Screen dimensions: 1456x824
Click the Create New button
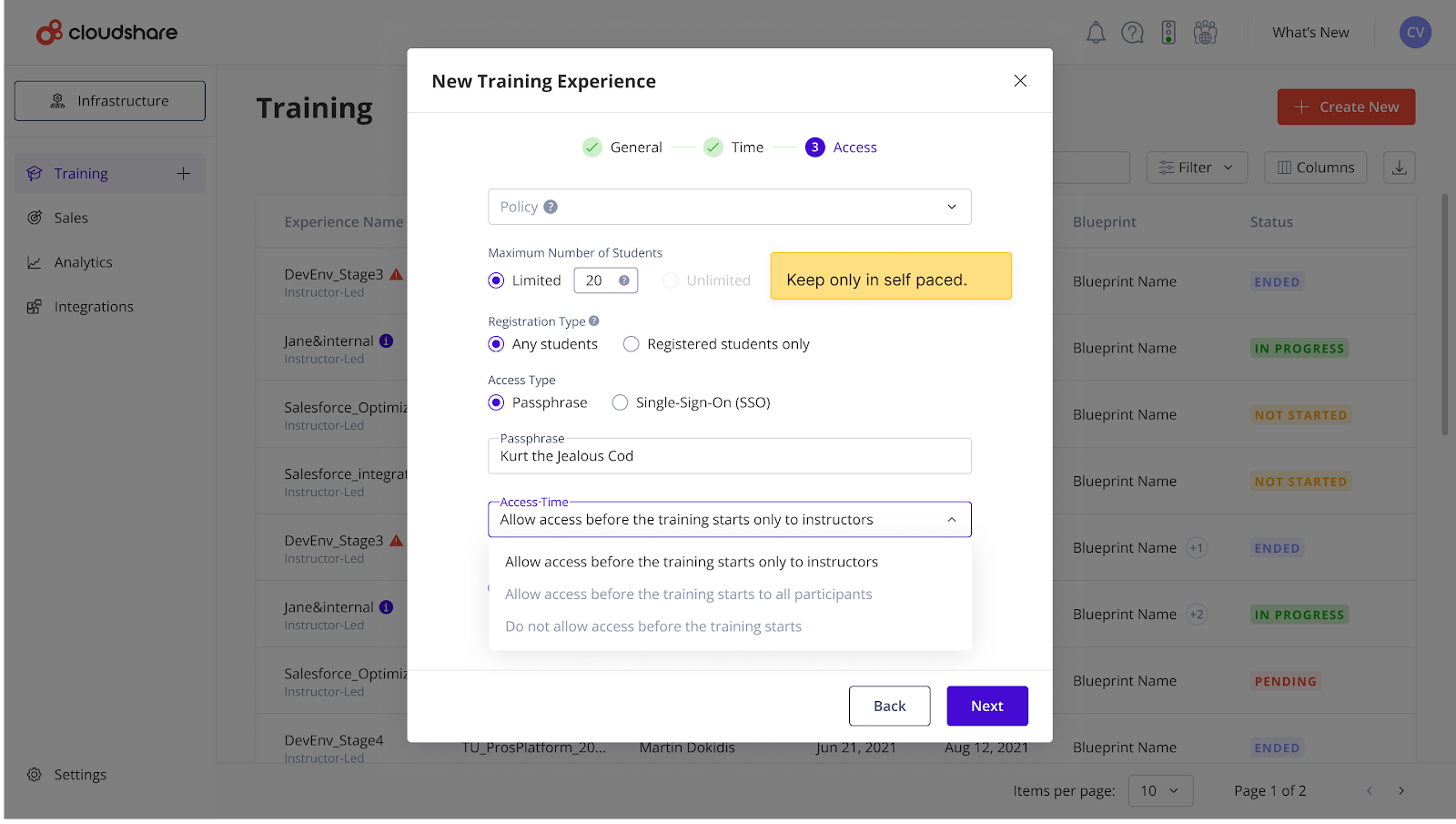[x=1346, y=107]
